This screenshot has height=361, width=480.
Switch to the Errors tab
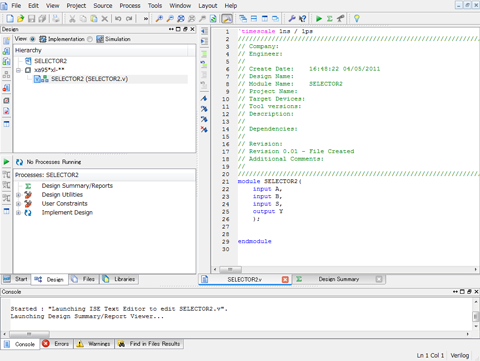point(56,344)
